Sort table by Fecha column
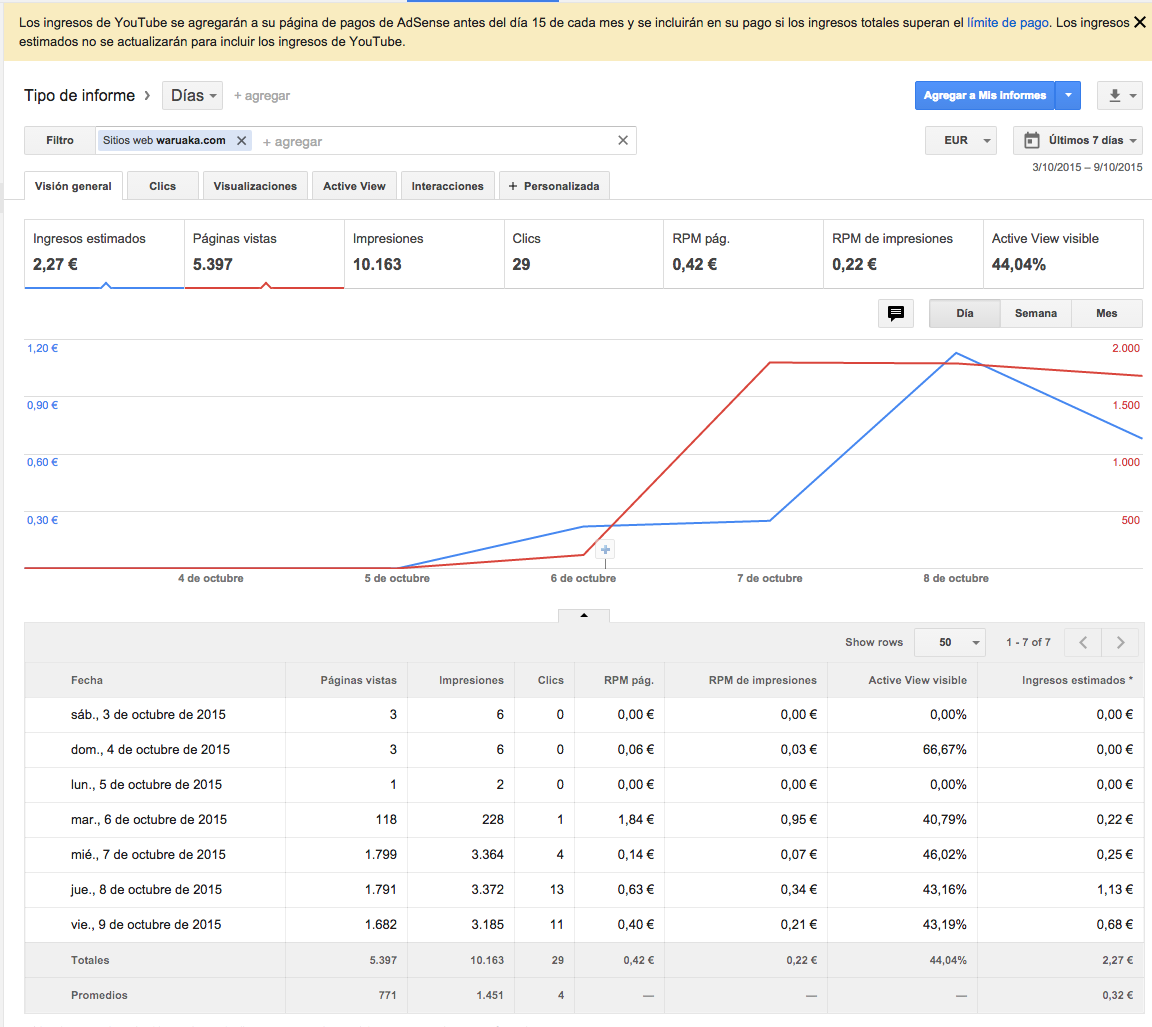Viewport: 1152px width, 1027px height. tap(87, 680)
